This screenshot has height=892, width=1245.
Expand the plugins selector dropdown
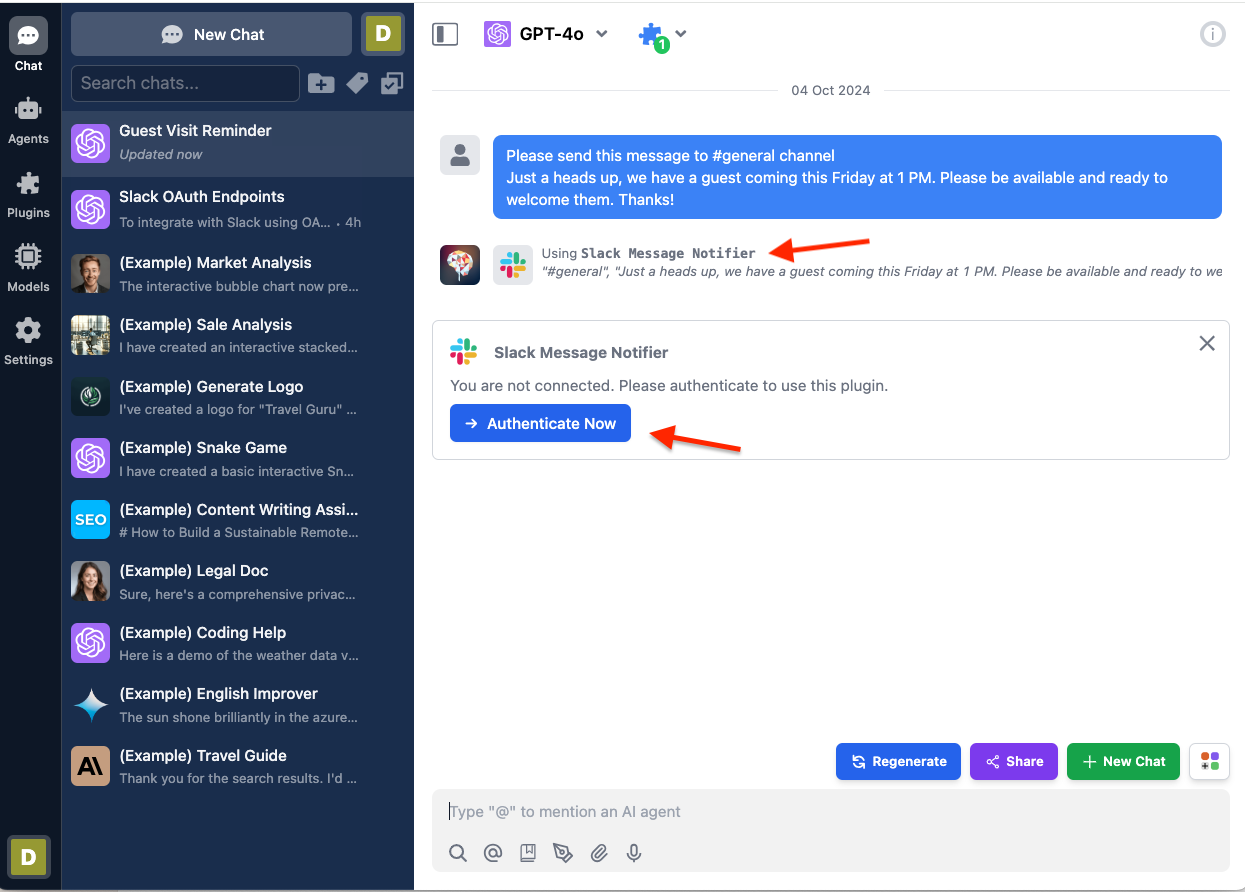tap(662, 35)
